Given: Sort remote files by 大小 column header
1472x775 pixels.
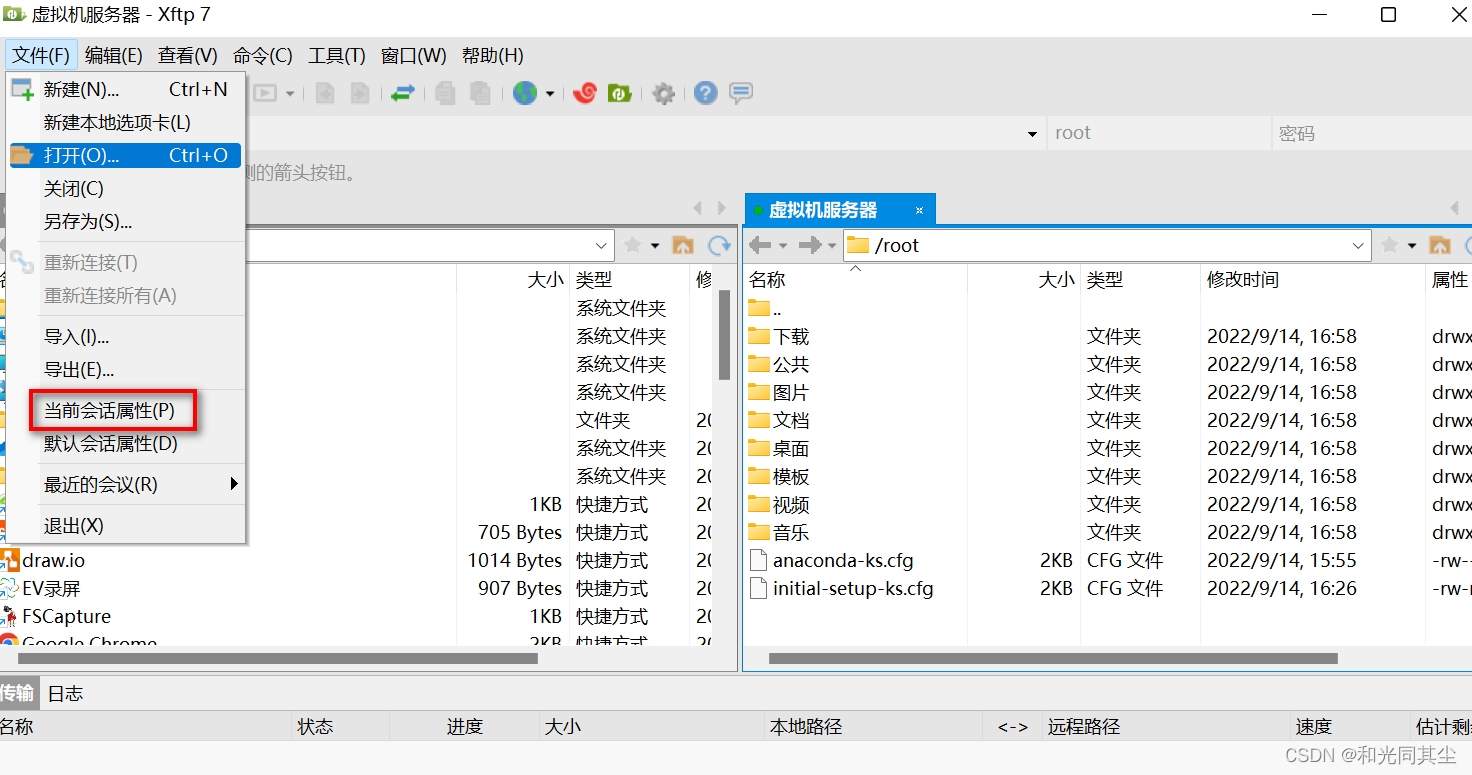Looking at the screenshot, I should pos(1023,280).
